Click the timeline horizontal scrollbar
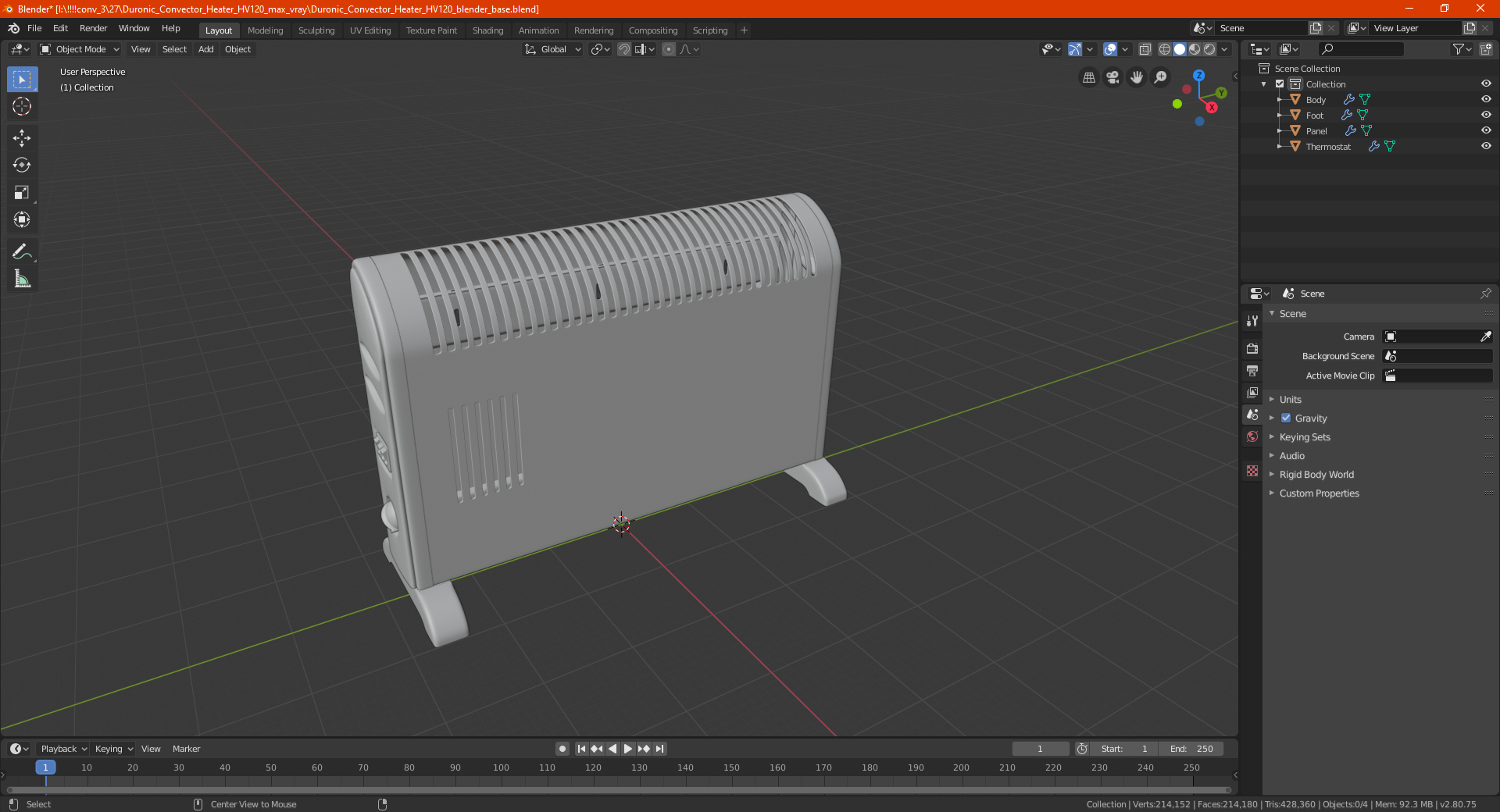This screenshot has width=1500, height=812. [x=619, y=790]
